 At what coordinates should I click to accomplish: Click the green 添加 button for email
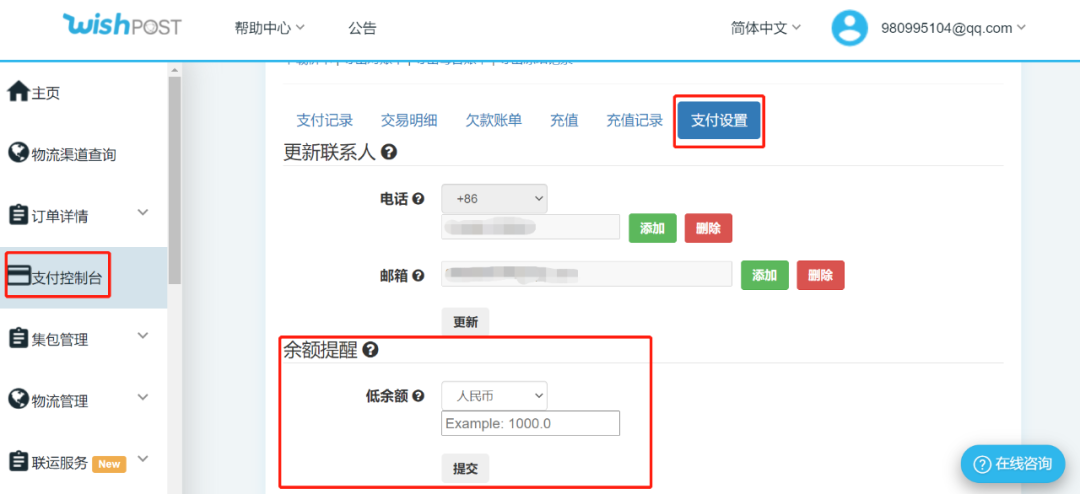pos(765,275)
